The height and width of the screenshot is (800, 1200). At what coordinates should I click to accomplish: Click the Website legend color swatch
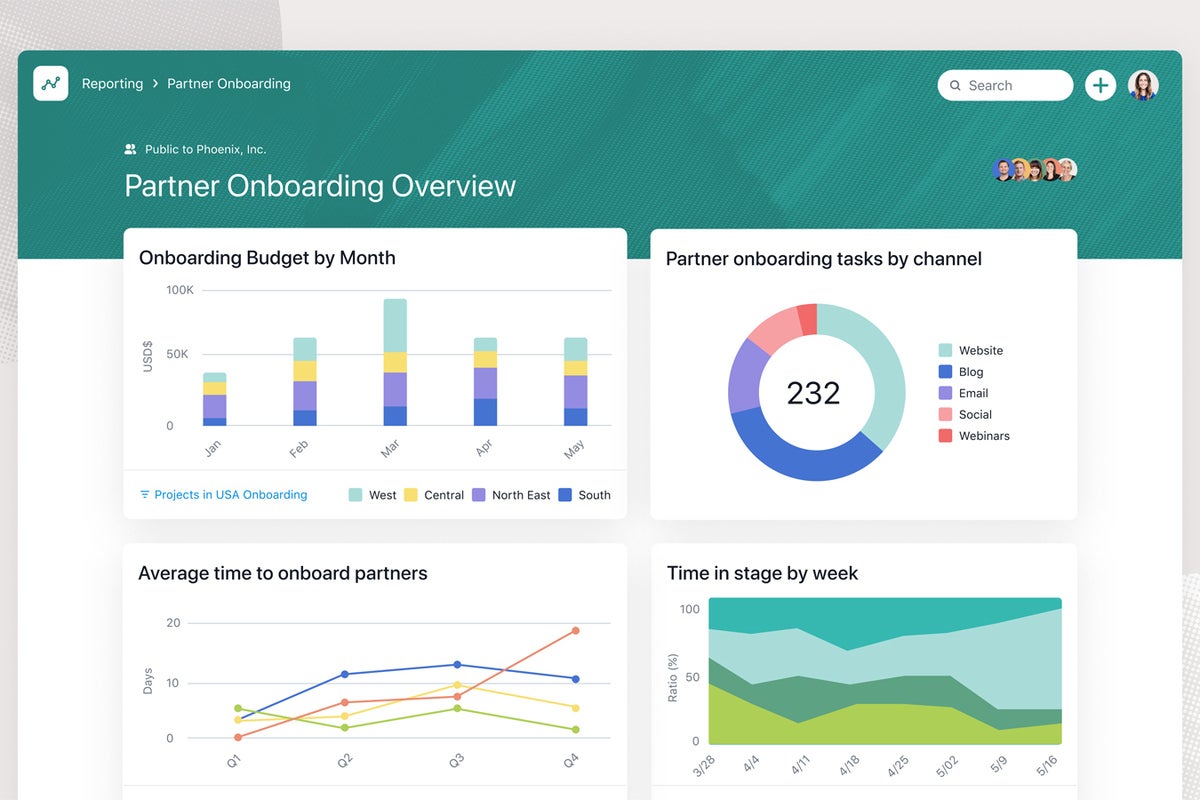coord(945,350)
